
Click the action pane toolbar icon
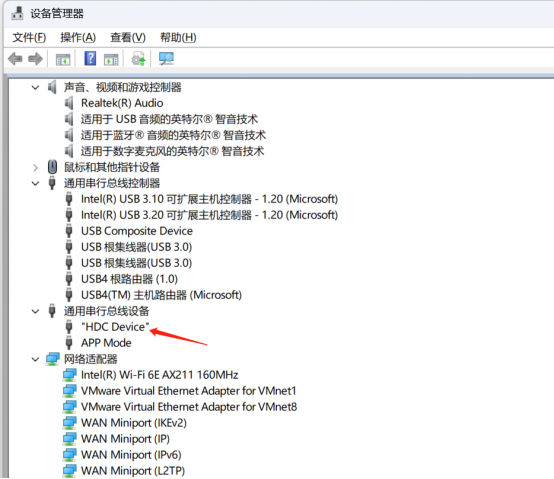coord(111,60)
